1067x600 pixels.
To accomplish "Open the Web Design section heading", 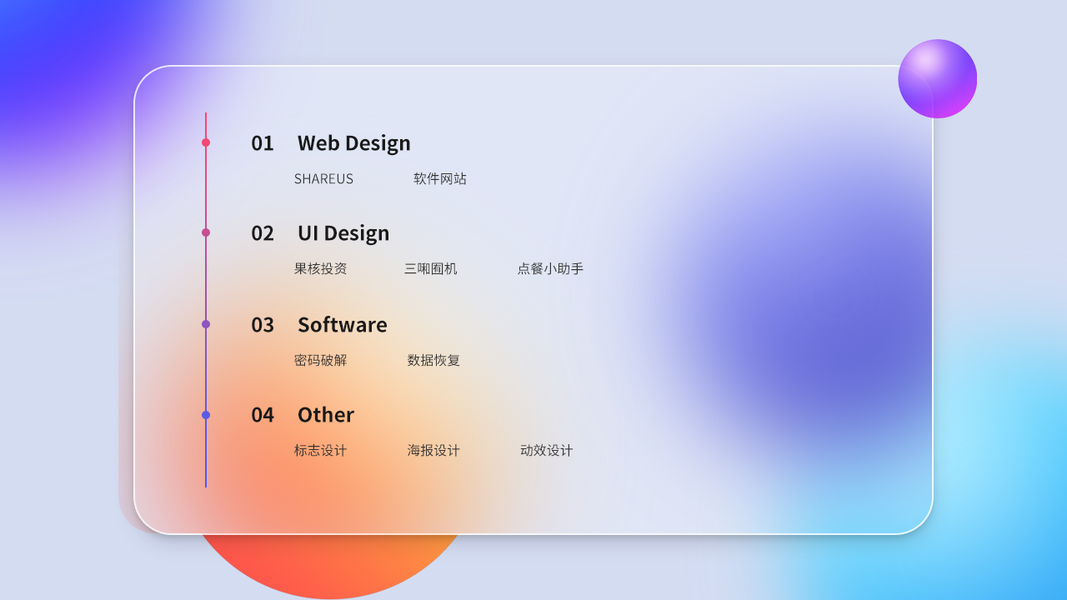I will [353, 143].
